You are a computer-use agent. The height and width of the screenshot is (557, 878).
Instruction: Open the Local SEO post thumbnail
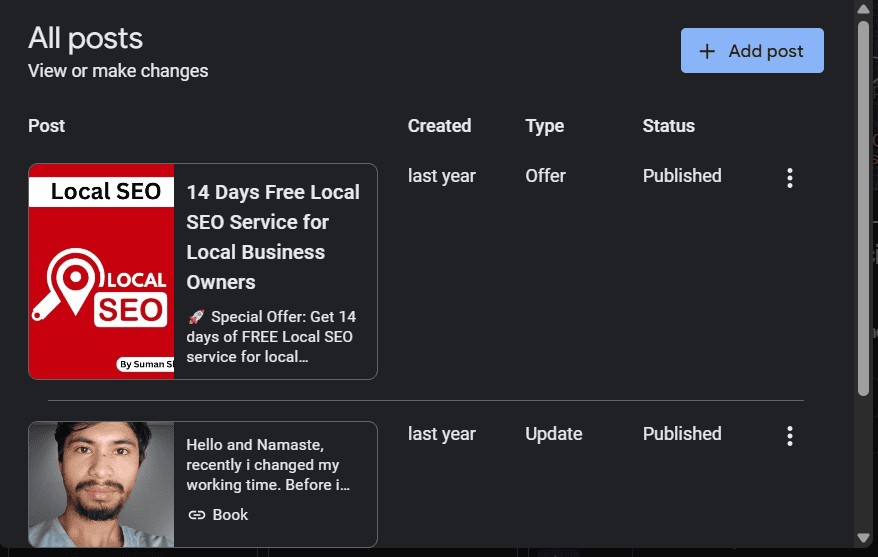pos(101,272)
